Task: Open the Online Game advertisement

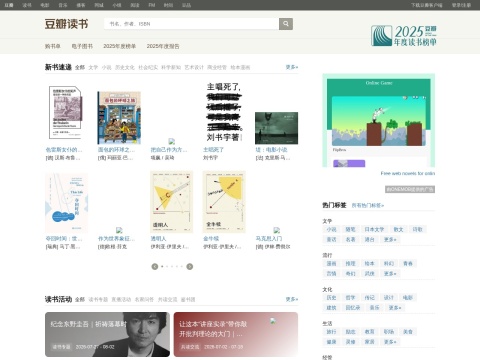Action: click(379, 120)
